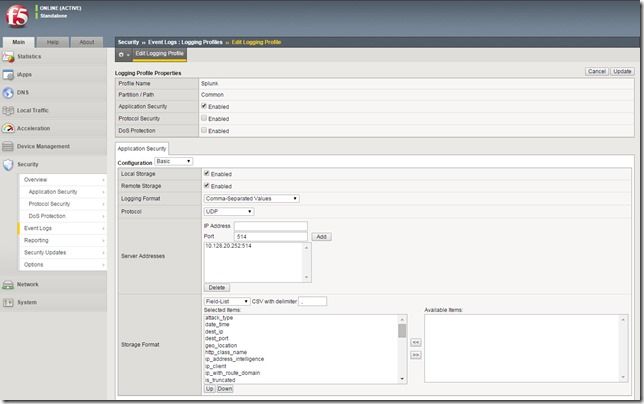Click Delete under the server addresses list

pos(217,287)
